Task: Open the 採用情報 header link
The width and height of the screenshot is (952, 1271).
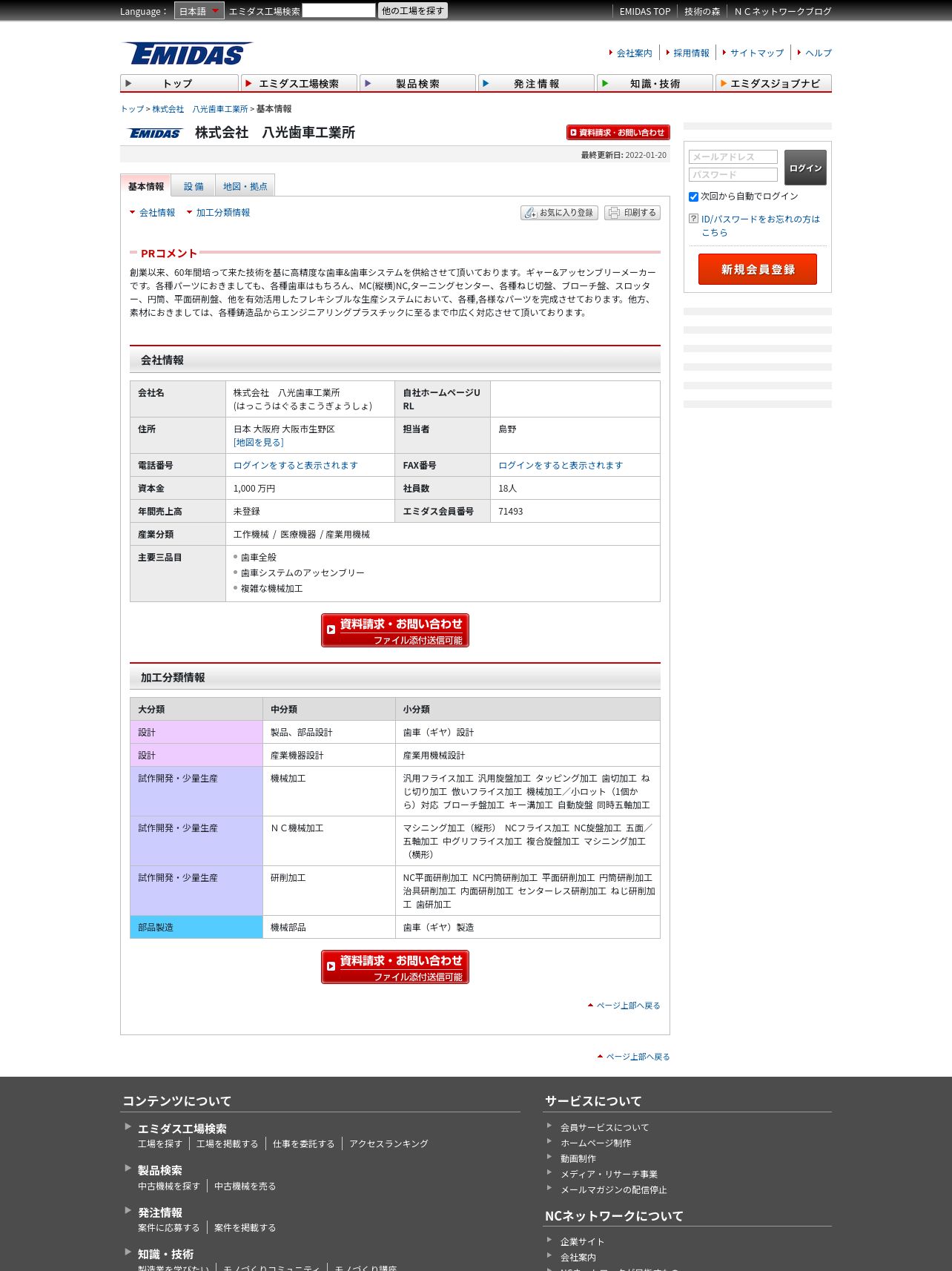Action: coord(691,53)
